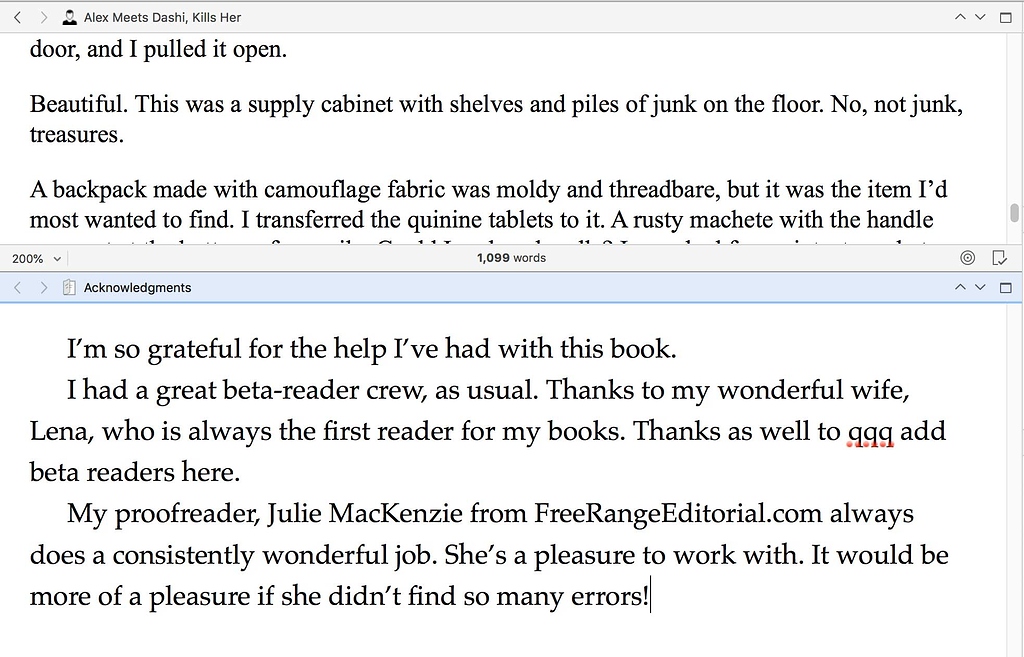Click the 1,099 words count display
Image resolution: width=1024 pixels, height=657 pixels.
pyautogui.click(x=511, y=257)
